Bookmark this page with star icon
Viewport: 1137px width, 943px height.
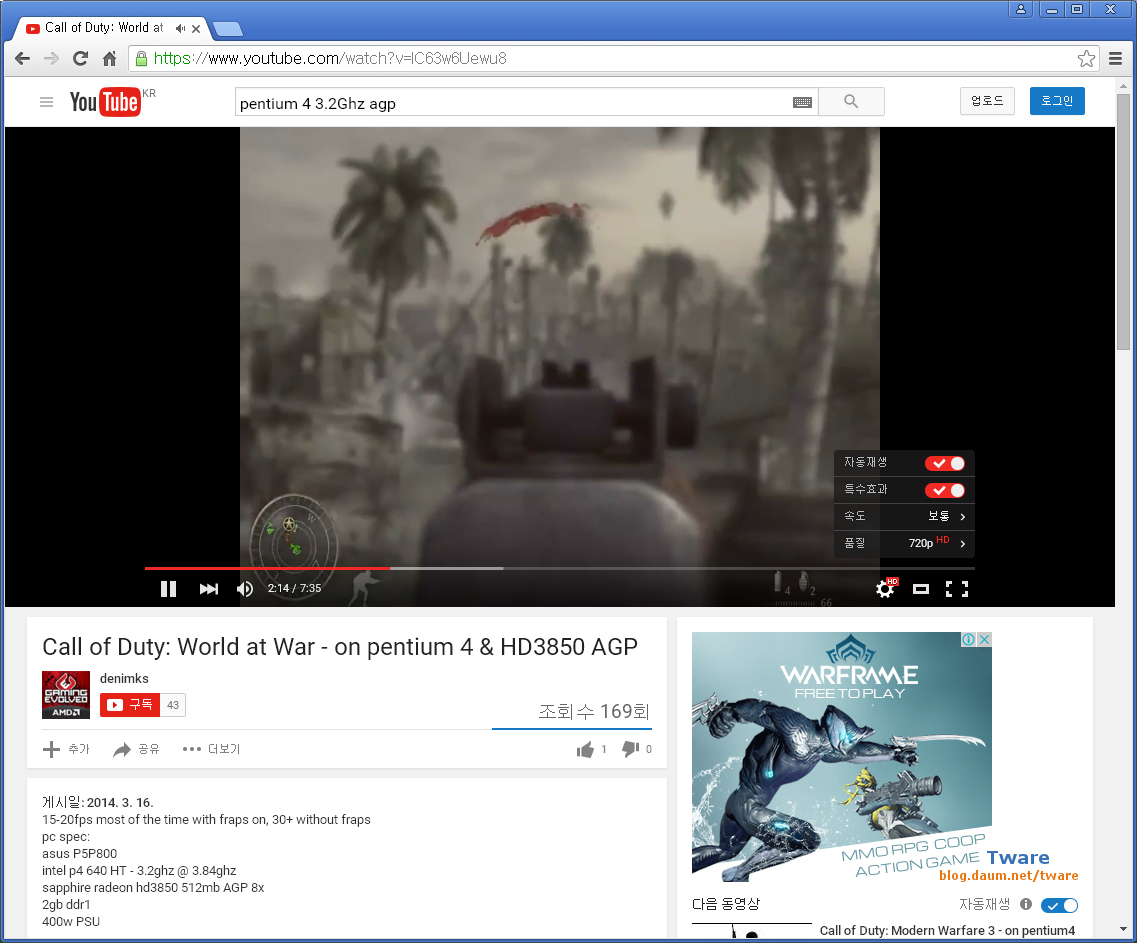(1086, 59)
